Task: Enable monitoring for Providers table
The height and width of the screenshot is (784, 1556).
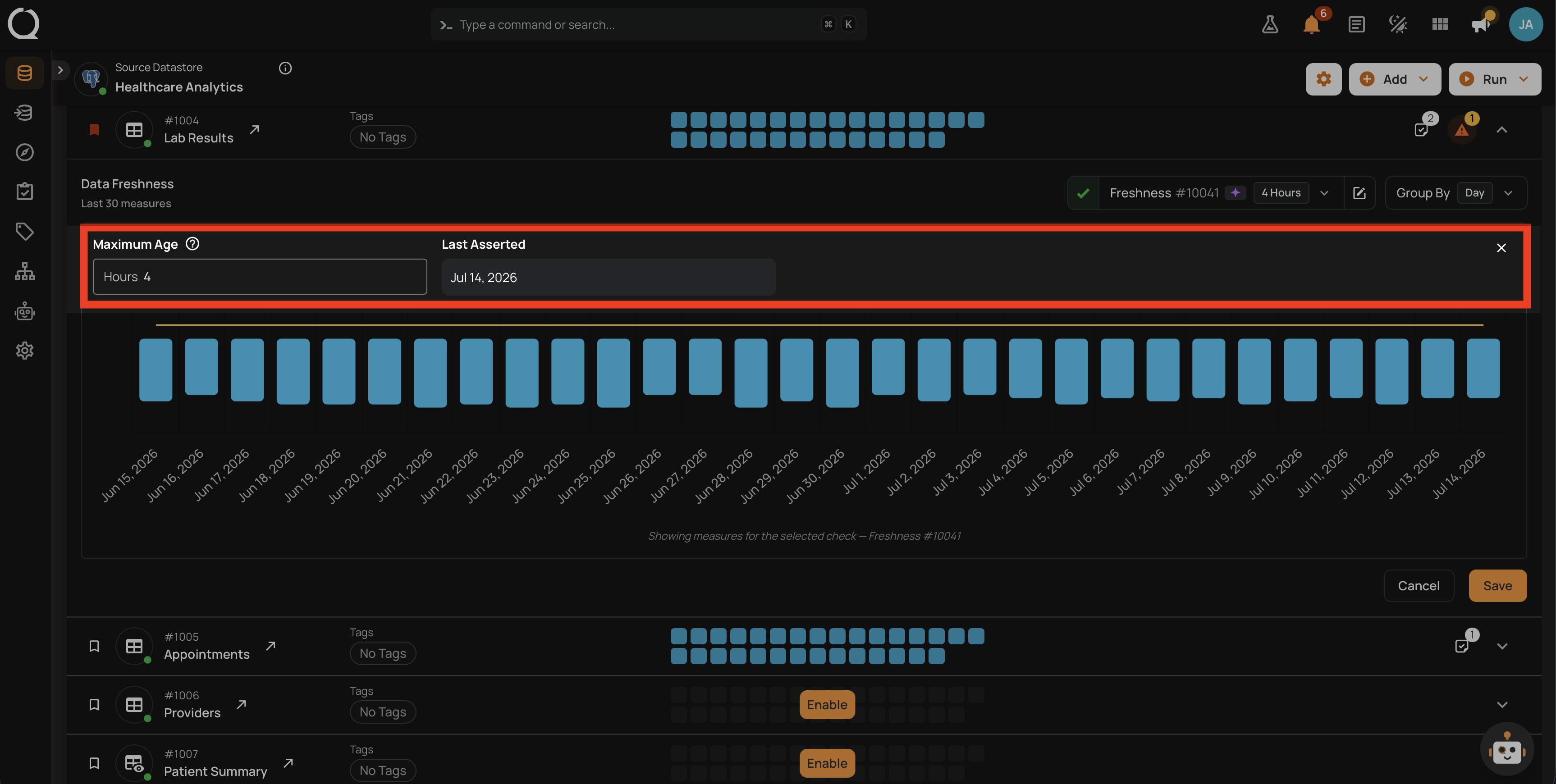Action: pos(827,705)
